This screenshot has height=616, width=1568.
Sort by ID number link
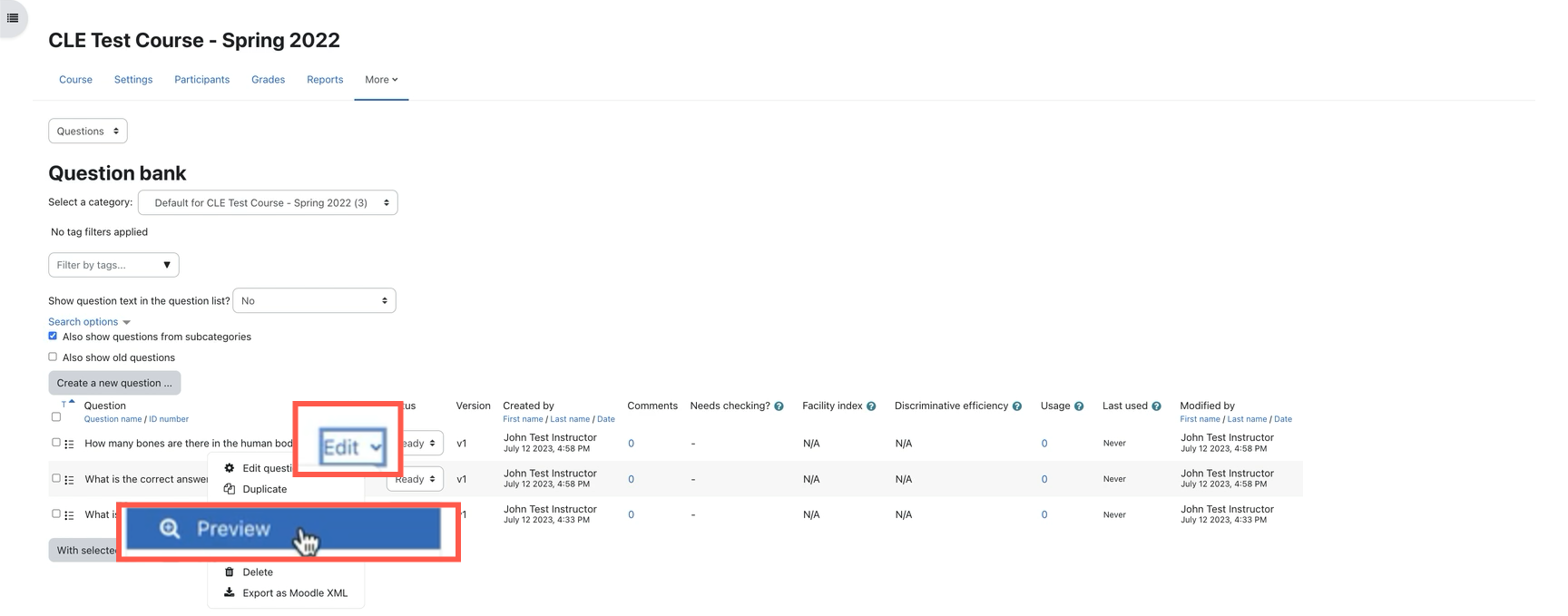[x=169, y=419]
